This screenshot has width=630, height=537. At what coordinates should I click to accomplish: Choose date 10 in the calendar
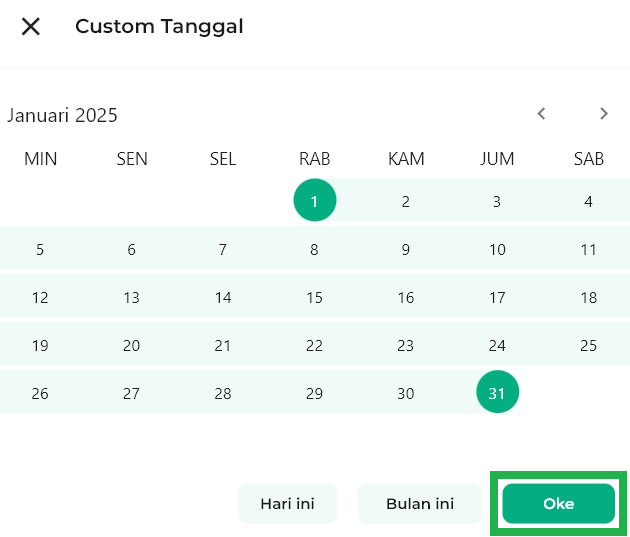[497, 250]
